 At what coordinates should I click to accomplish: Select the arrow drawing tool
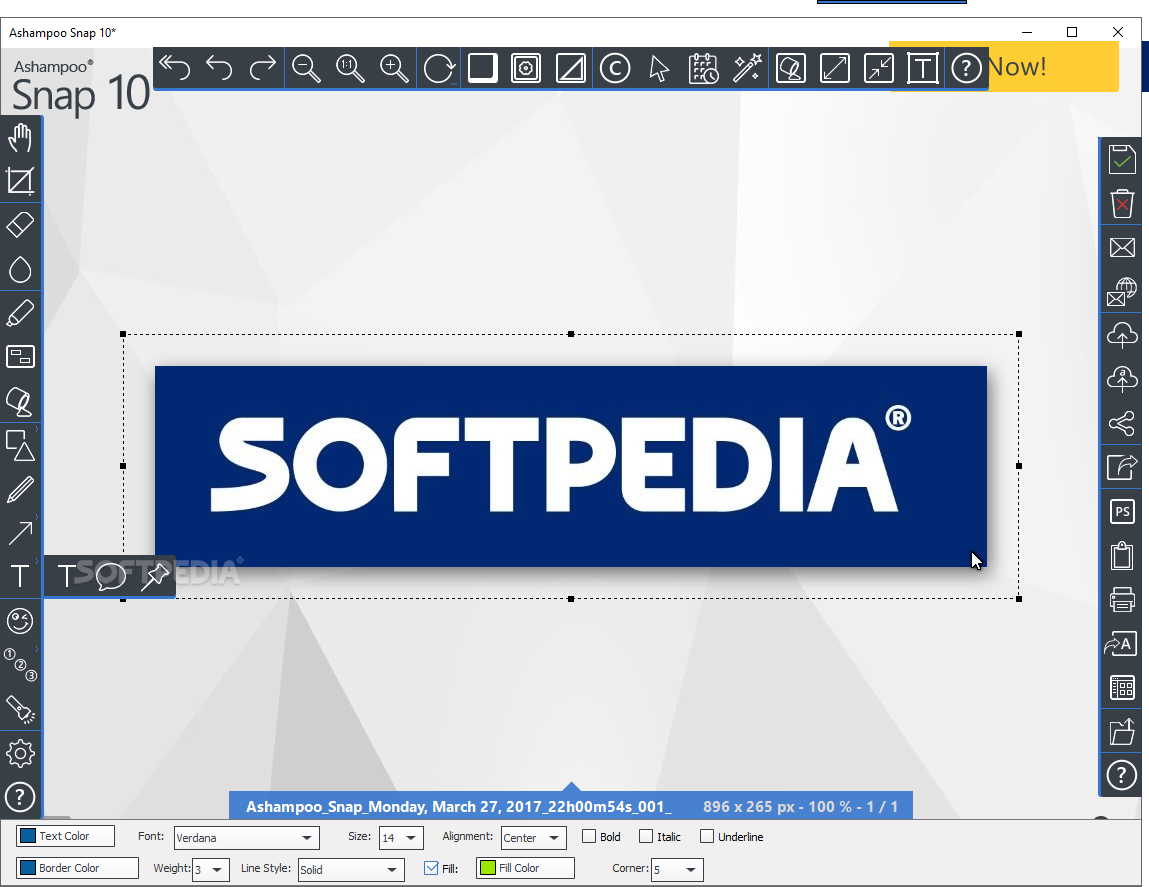click(x=20, y=533)
